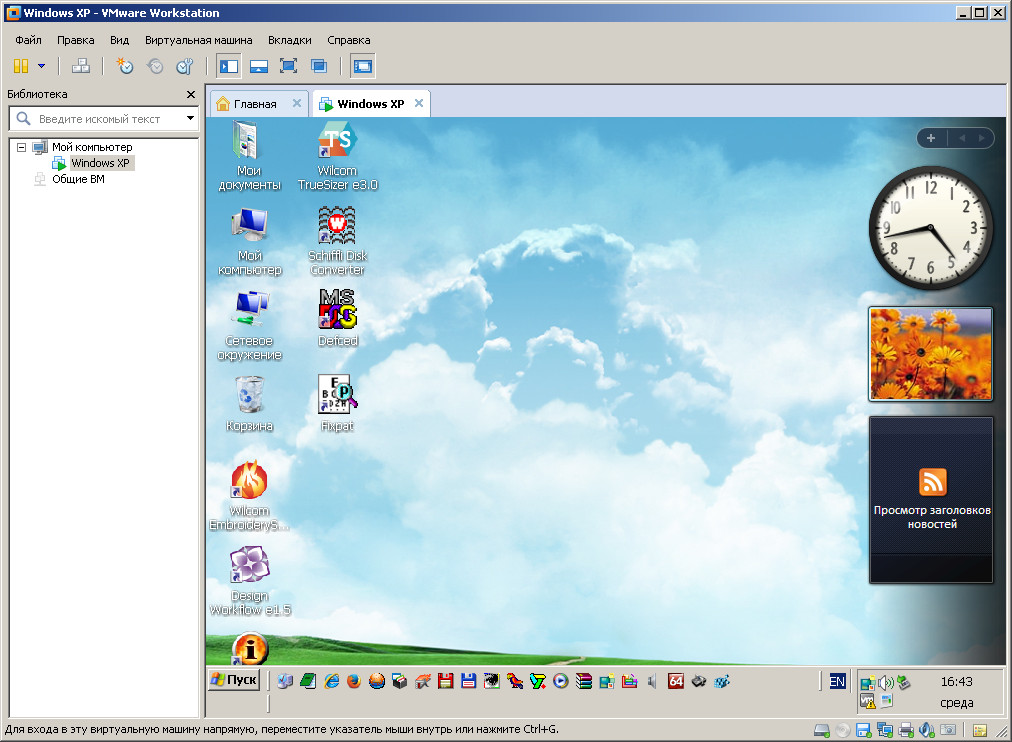
Task: Select the Wilcom TrueSizer e3.0 shortcut
Action: tap(338, 157)
